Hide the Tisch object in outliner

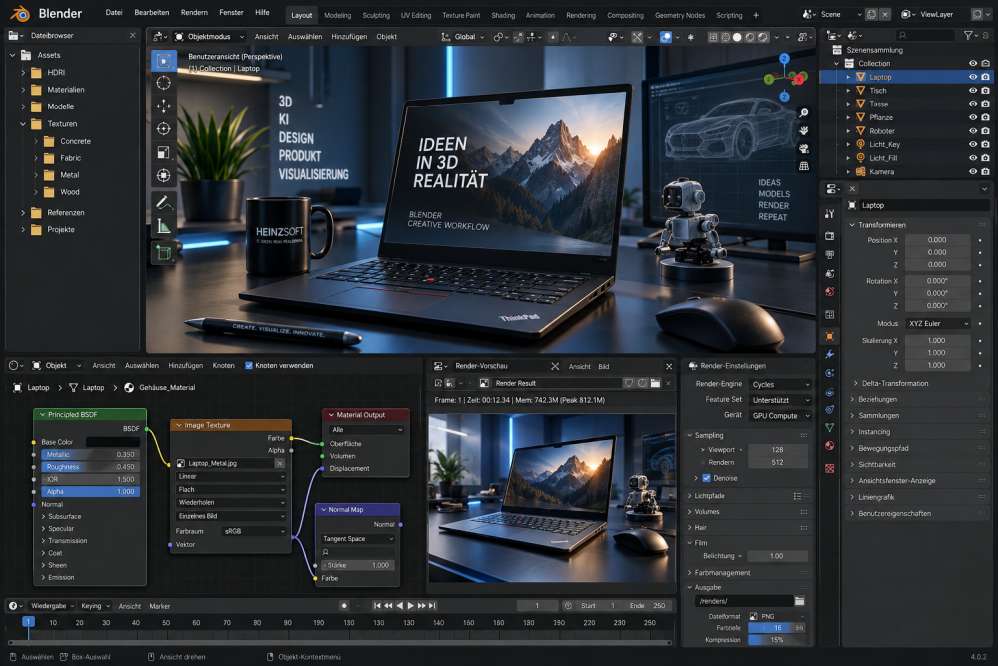973,90
